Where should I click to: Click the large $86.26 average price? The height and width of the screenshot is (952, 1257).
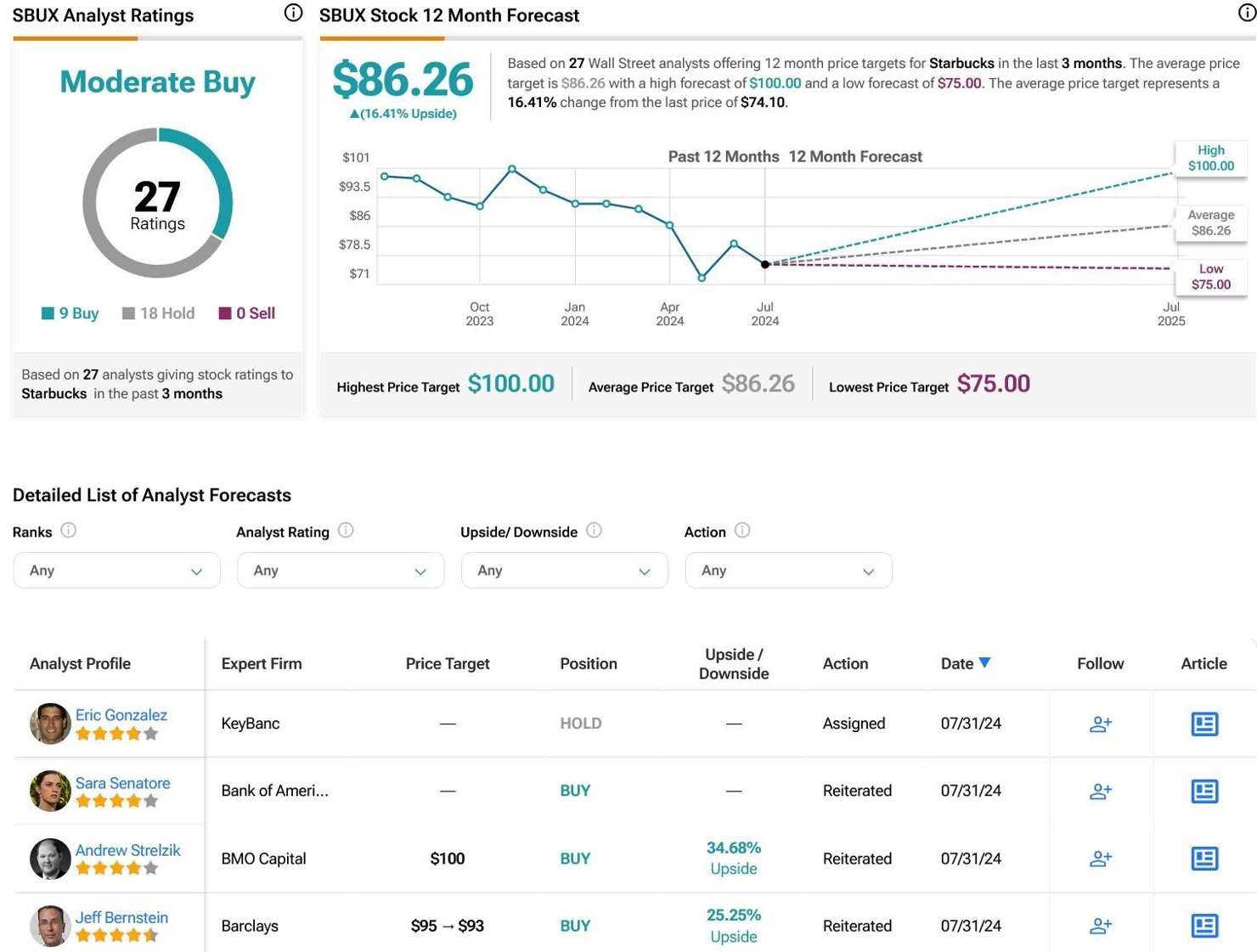point(403,80)
